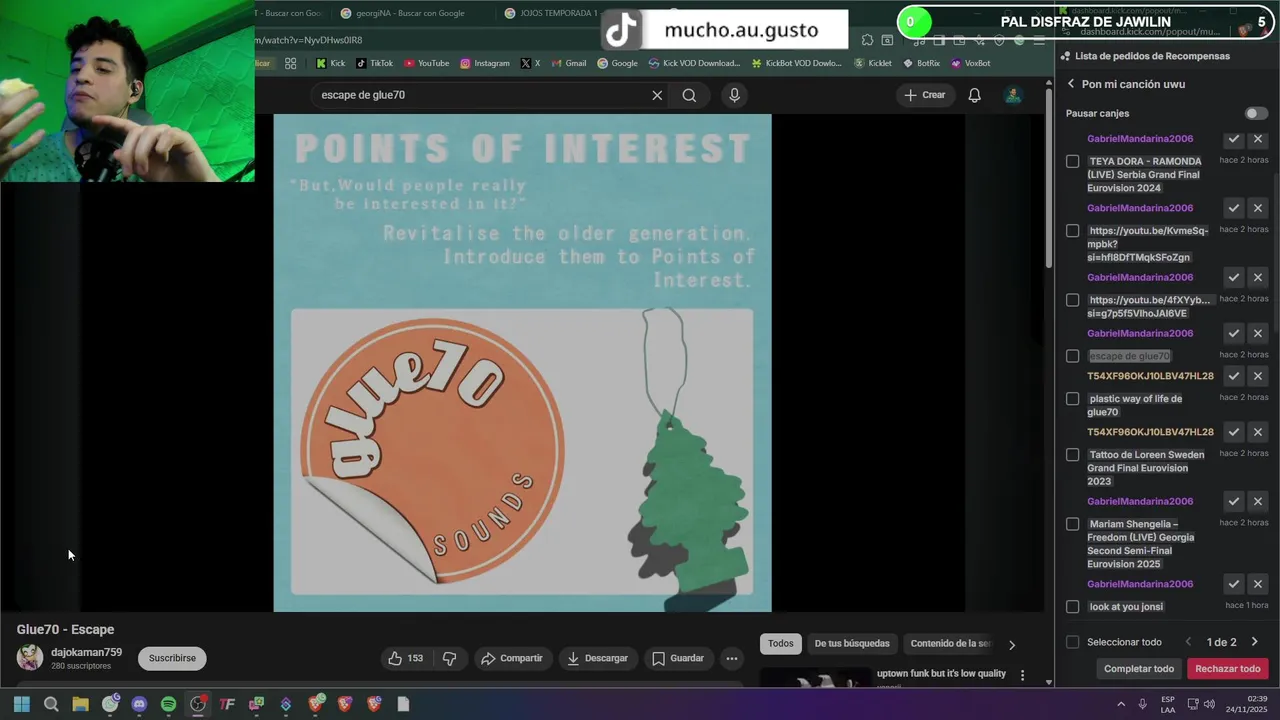This screenshot has width=1280, height=720.
Task: Like the Glue70 - Escape video
Action: [x=406, y=658]
